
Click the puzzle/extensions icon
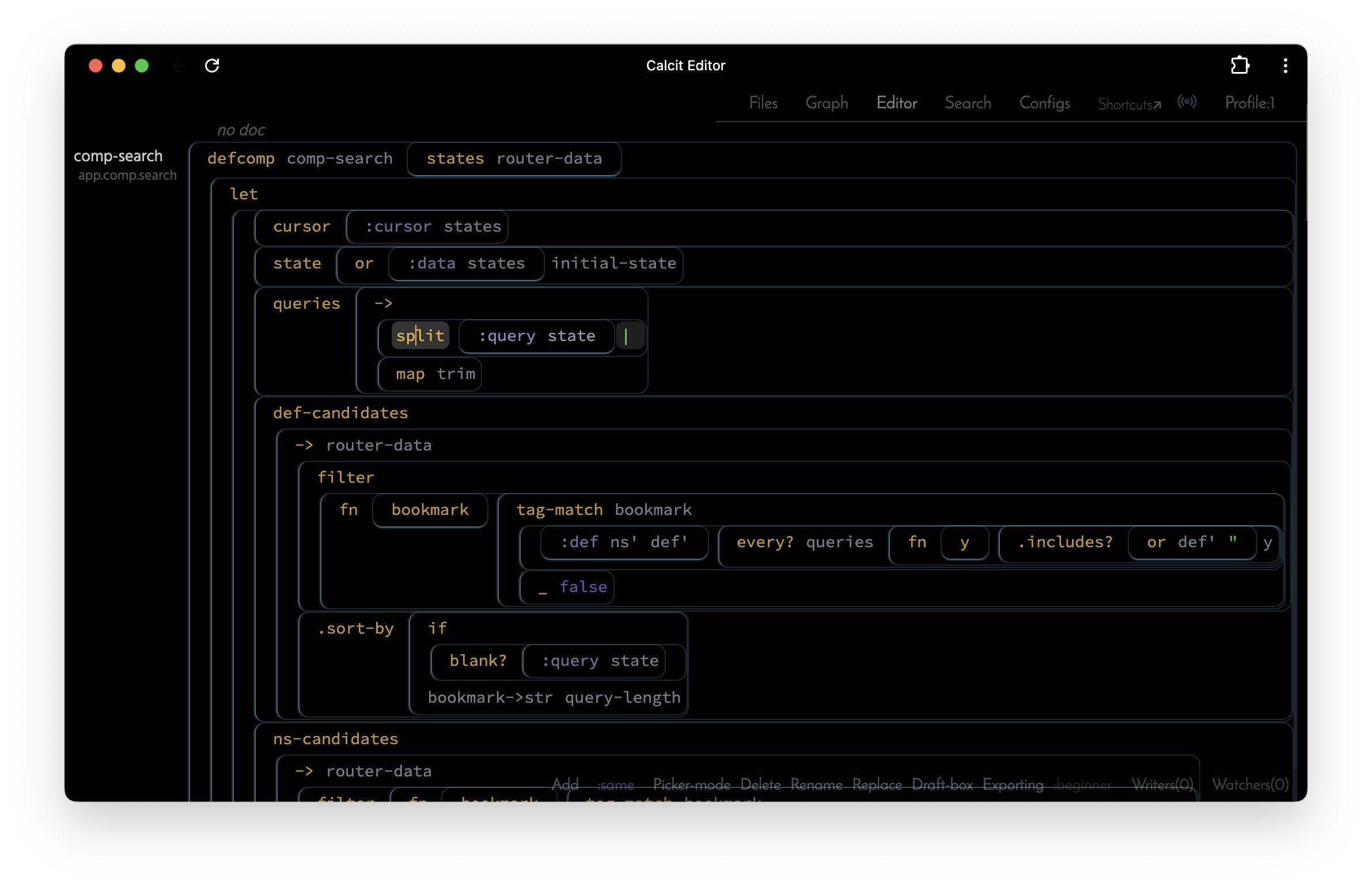click(x=1239, y=65)
